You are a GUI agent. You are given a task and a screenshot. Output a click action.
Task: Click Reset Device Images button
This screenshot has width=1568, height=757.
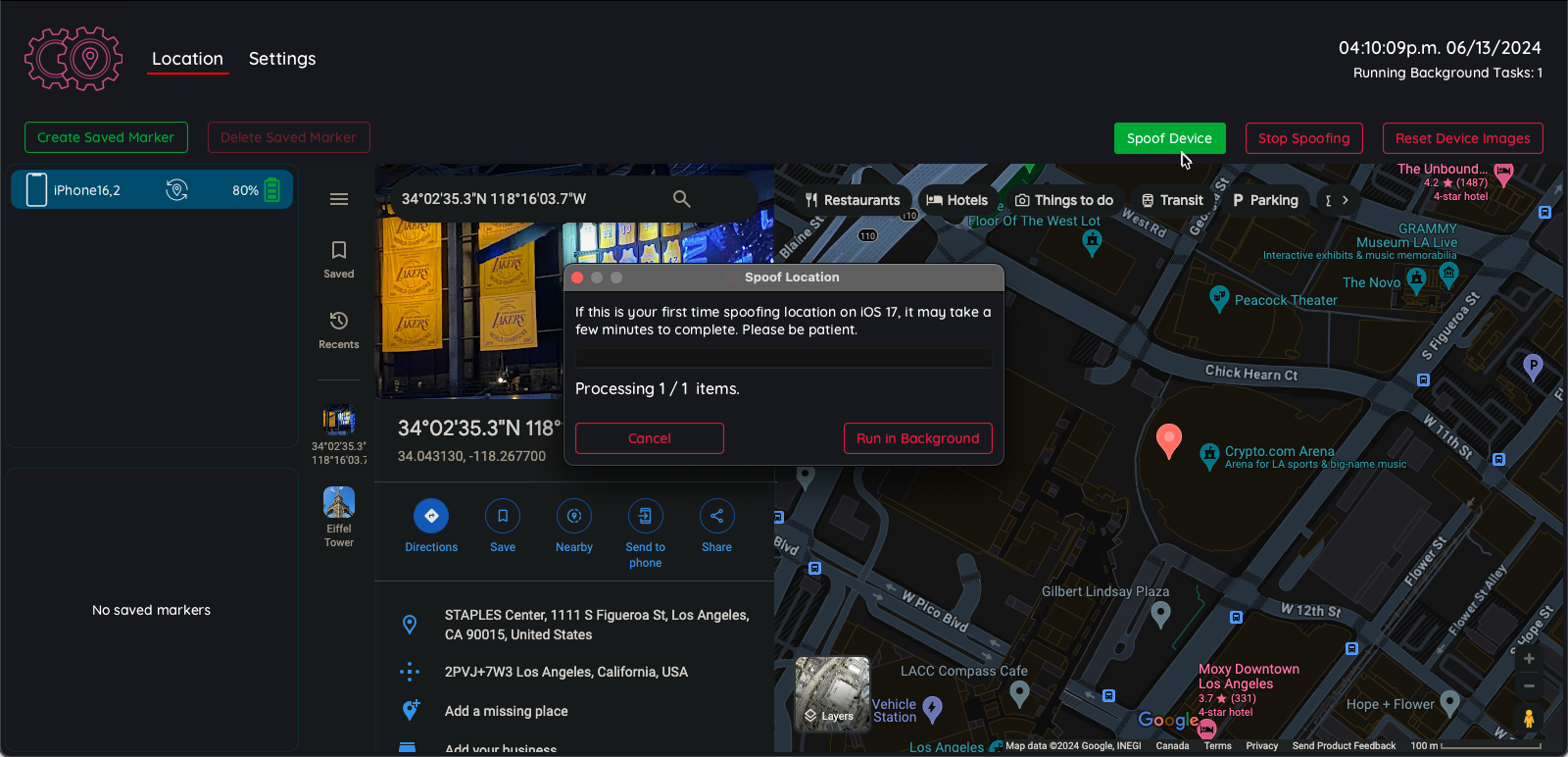[x=1462, y=138]
